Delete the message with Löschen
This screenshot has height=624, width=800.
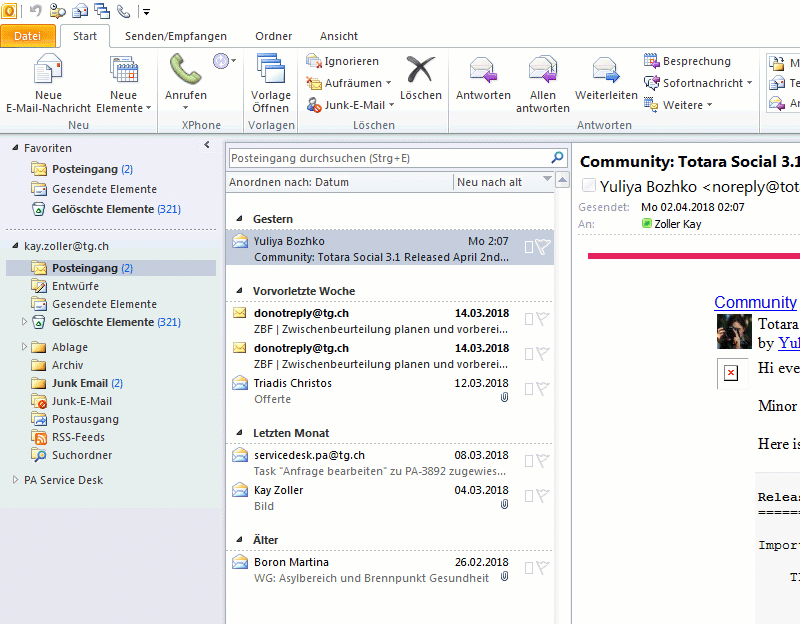pyautogui.click(x=420, y=78)
